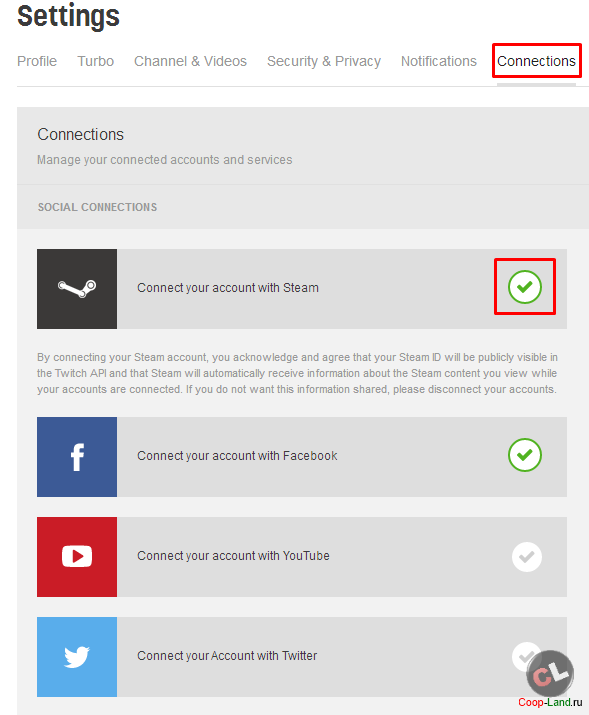Screen dimensions: 589x715
Task: Click 'Connect your account with YouTube' text
Action: point(233,556)
